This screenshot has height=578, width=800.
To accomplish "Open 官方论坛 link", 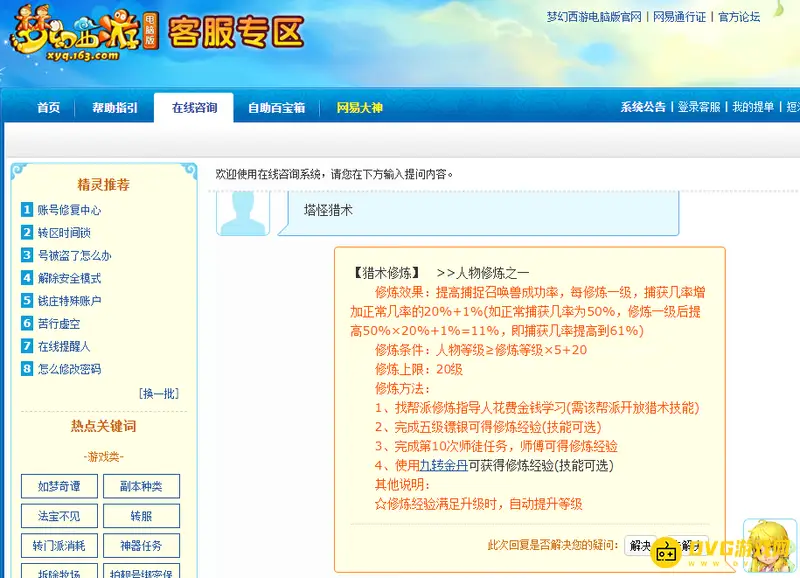I will click(739, 17).
